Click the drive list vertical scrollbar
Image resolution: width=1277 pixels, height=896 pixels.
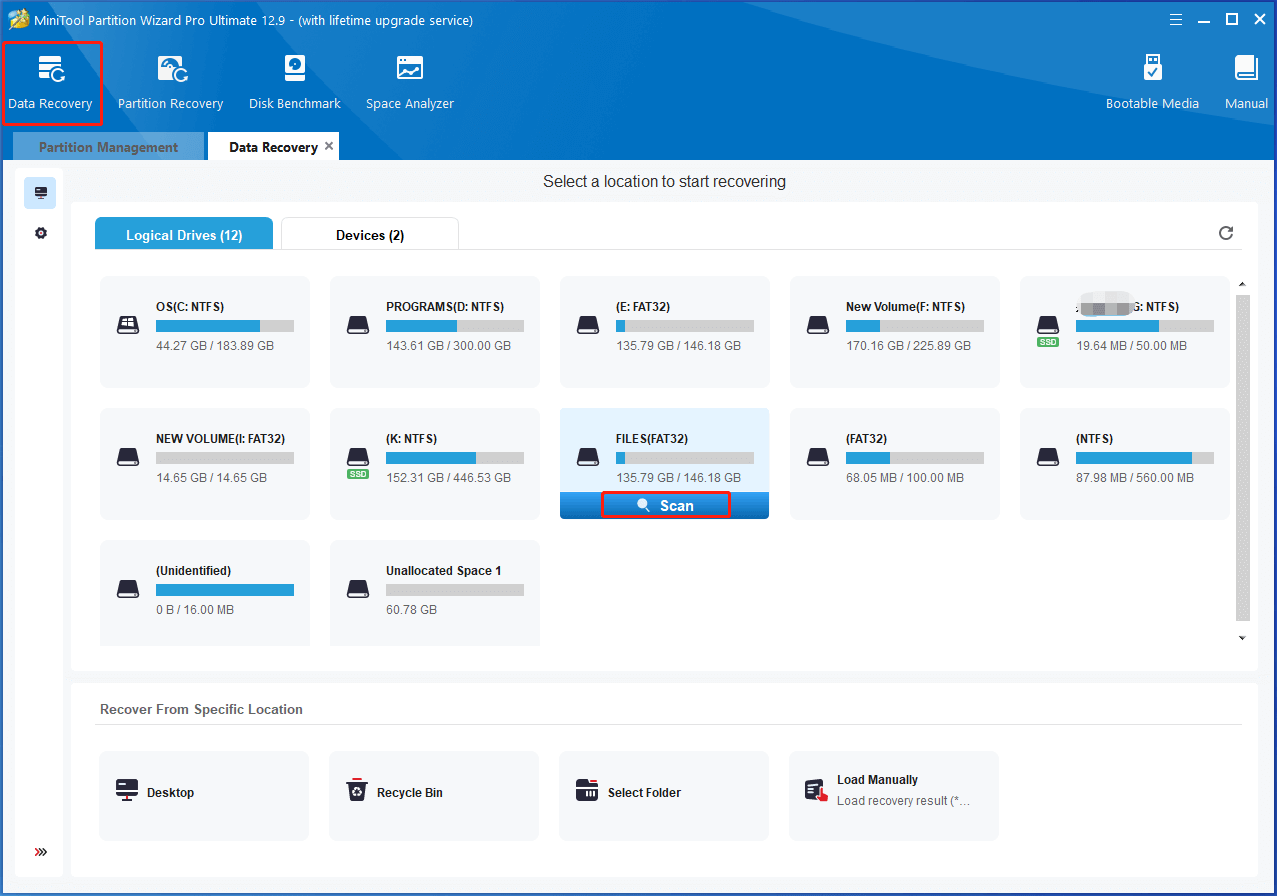tap(1243, 458)
